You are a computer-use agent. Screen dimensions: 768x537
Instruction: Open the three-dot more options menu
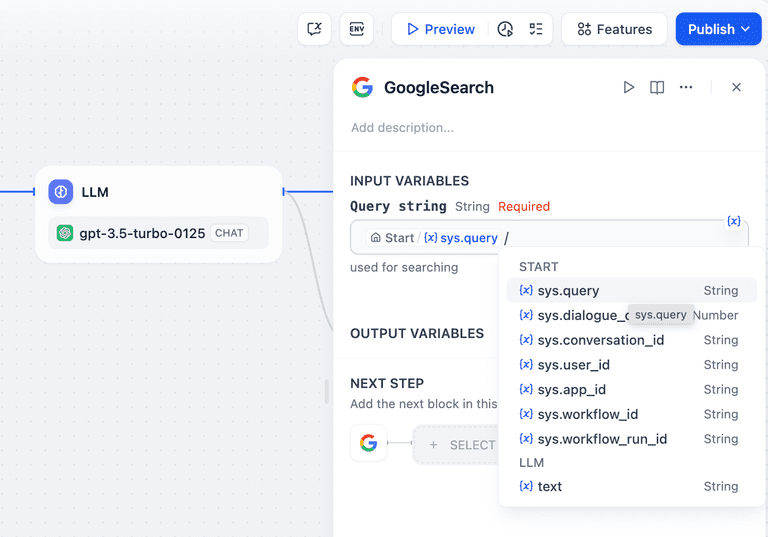coord(686,87)
